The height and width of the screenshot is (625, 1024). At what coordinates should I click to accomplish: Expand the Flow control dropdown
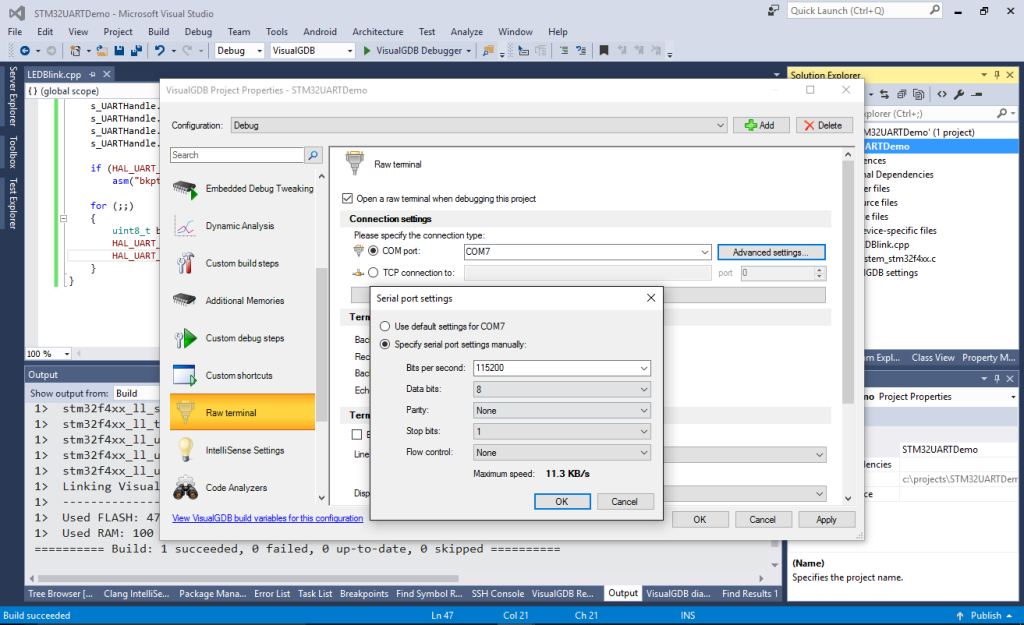(x=644, y=453)
